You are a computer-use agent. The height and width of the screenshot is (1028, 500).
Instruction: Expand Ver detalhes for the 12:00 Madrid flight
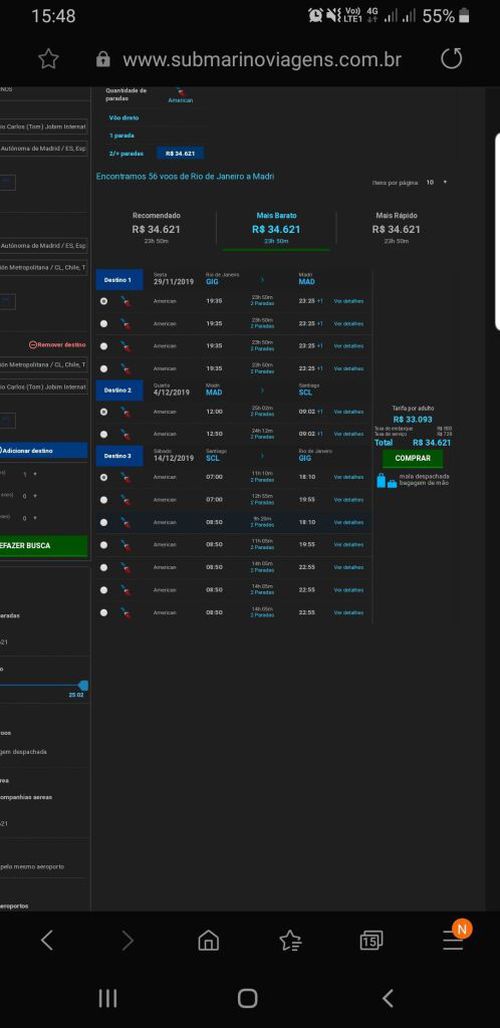tap(349, 412)
